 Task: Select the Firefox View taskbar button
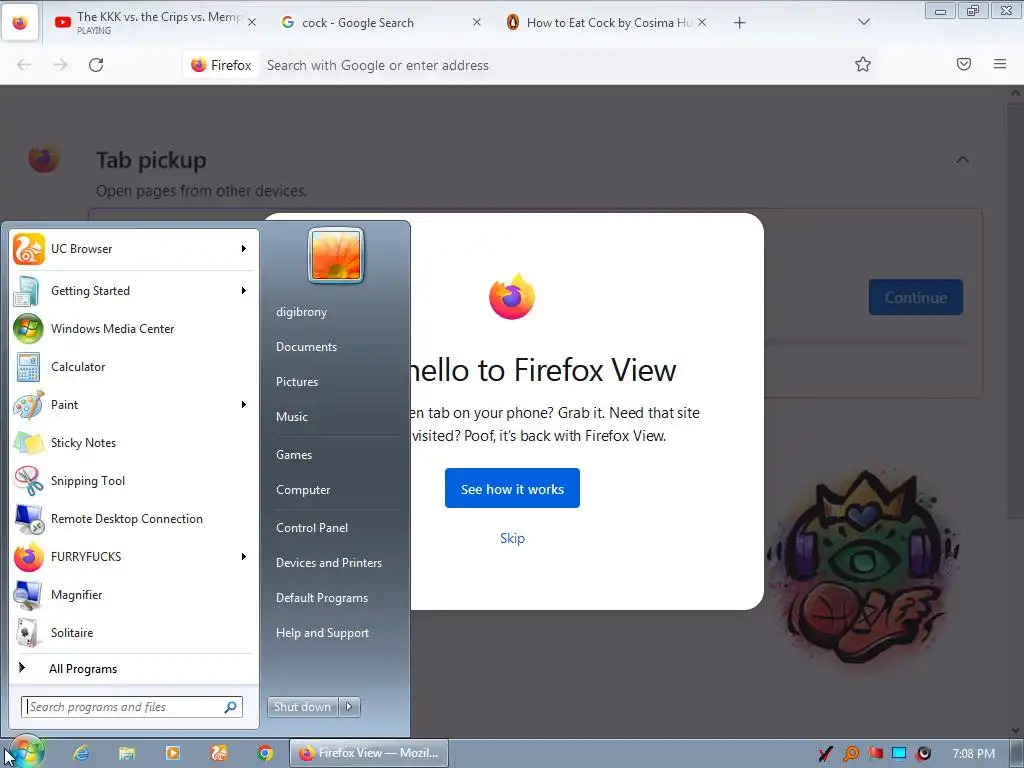369,753
